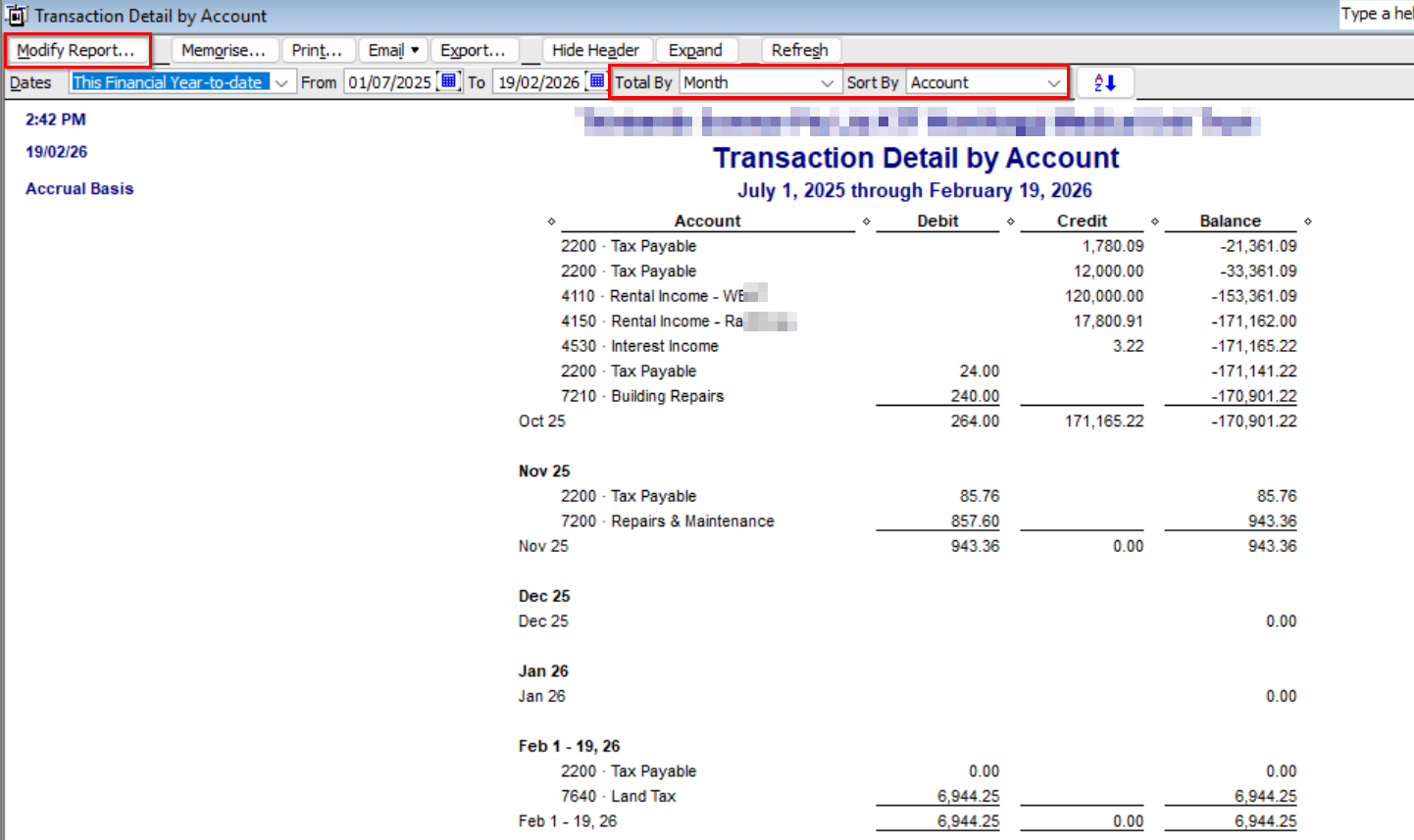Select the 4530 Interest Income row
1414x840 pixels.
pyautogui.click(x=929, y=346)
